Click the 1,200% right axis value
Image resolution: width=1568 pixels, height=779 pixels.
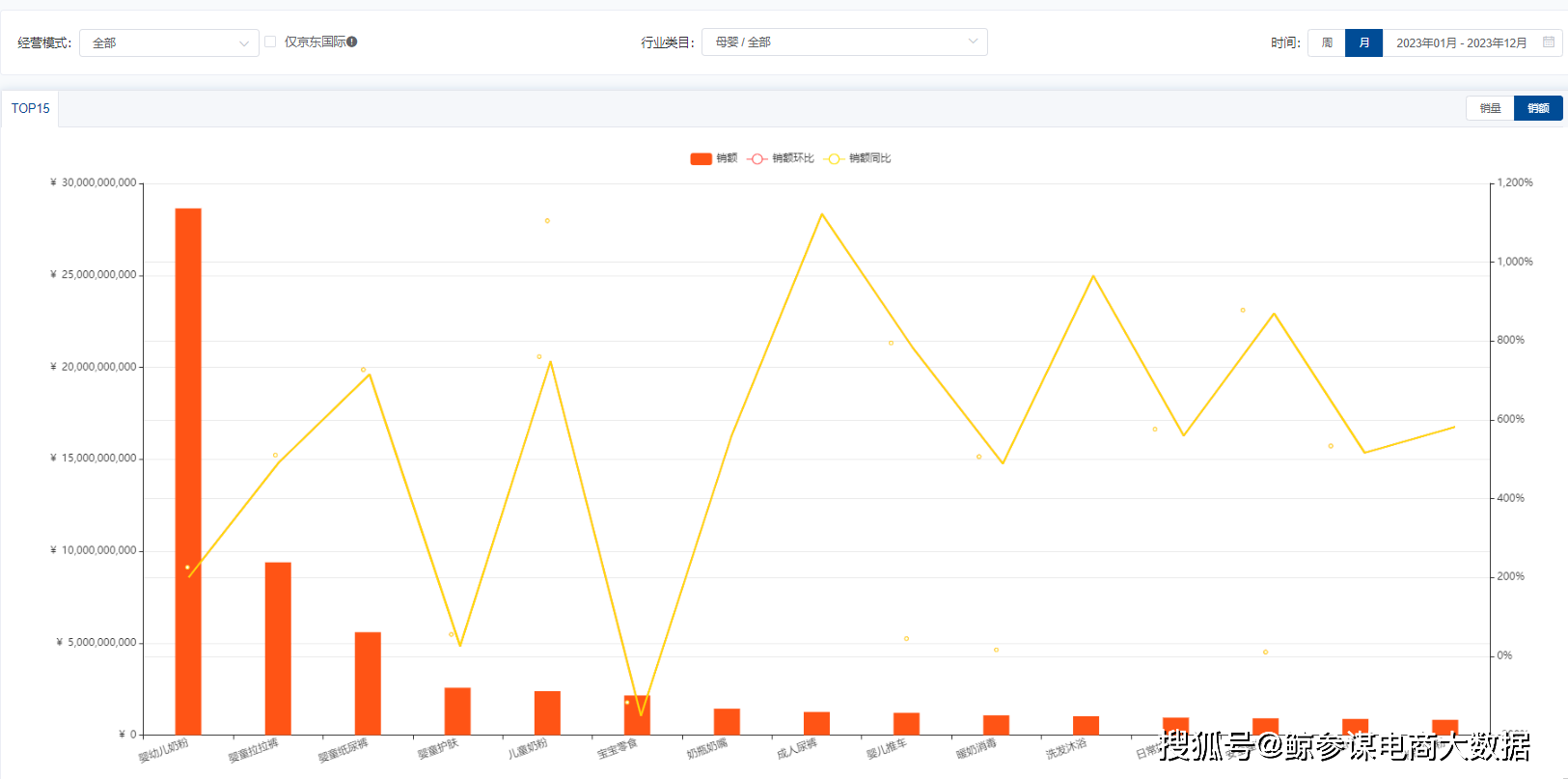pyautogui.click(x=1515, y=182)
